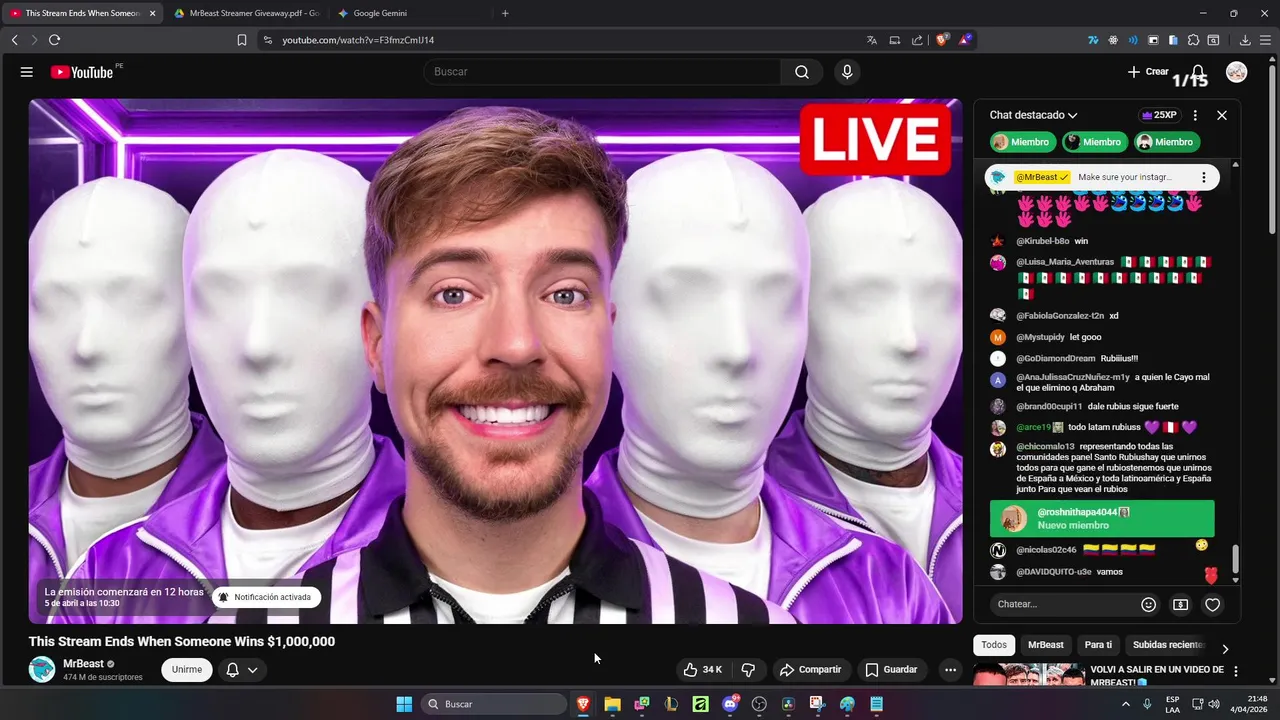Click the browser address bar URL
This screenshot has height=720, width=1280.
(x=358, y=40)
